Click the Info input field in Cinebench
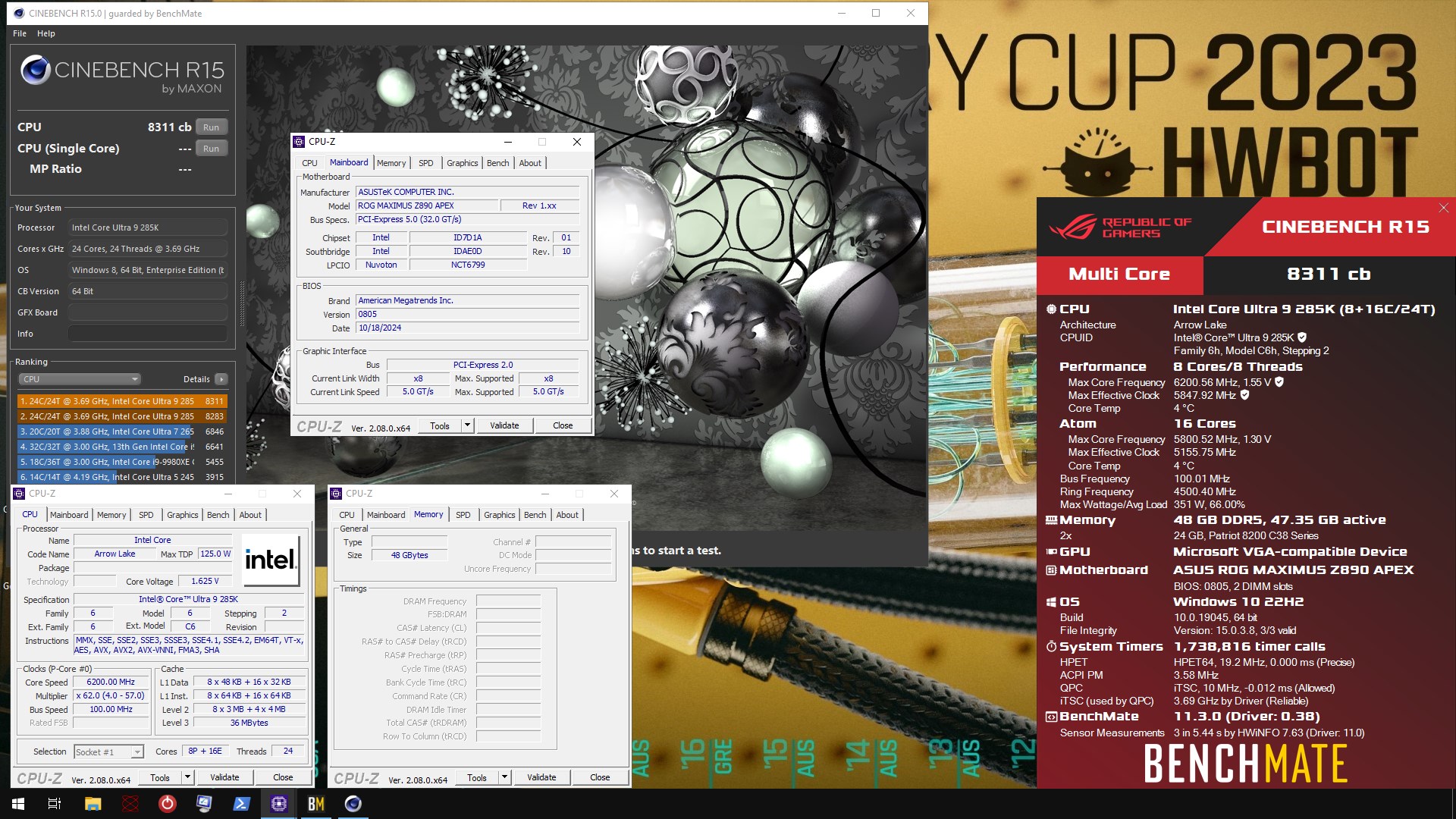This screenshot has width=1456, height=819. pos(148,334)
